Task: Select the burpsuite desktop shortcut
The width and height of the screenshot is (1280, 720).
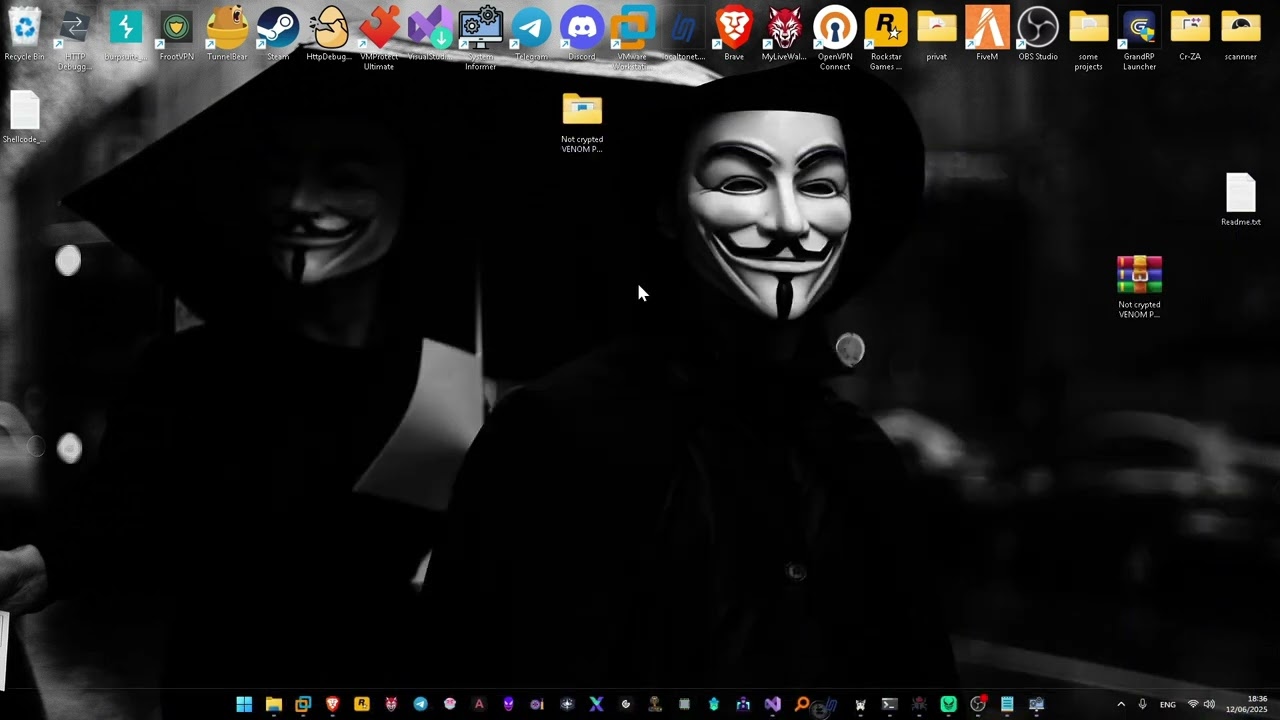Action: click(x=125, y=34)
